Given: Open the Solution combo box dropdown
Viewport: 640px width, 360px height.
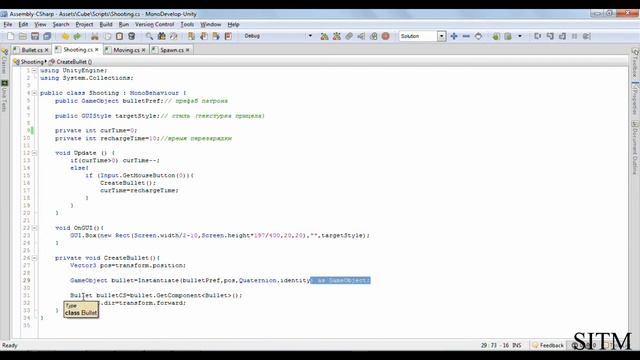Looking at the screenshot, I should [x=441, y=36].
